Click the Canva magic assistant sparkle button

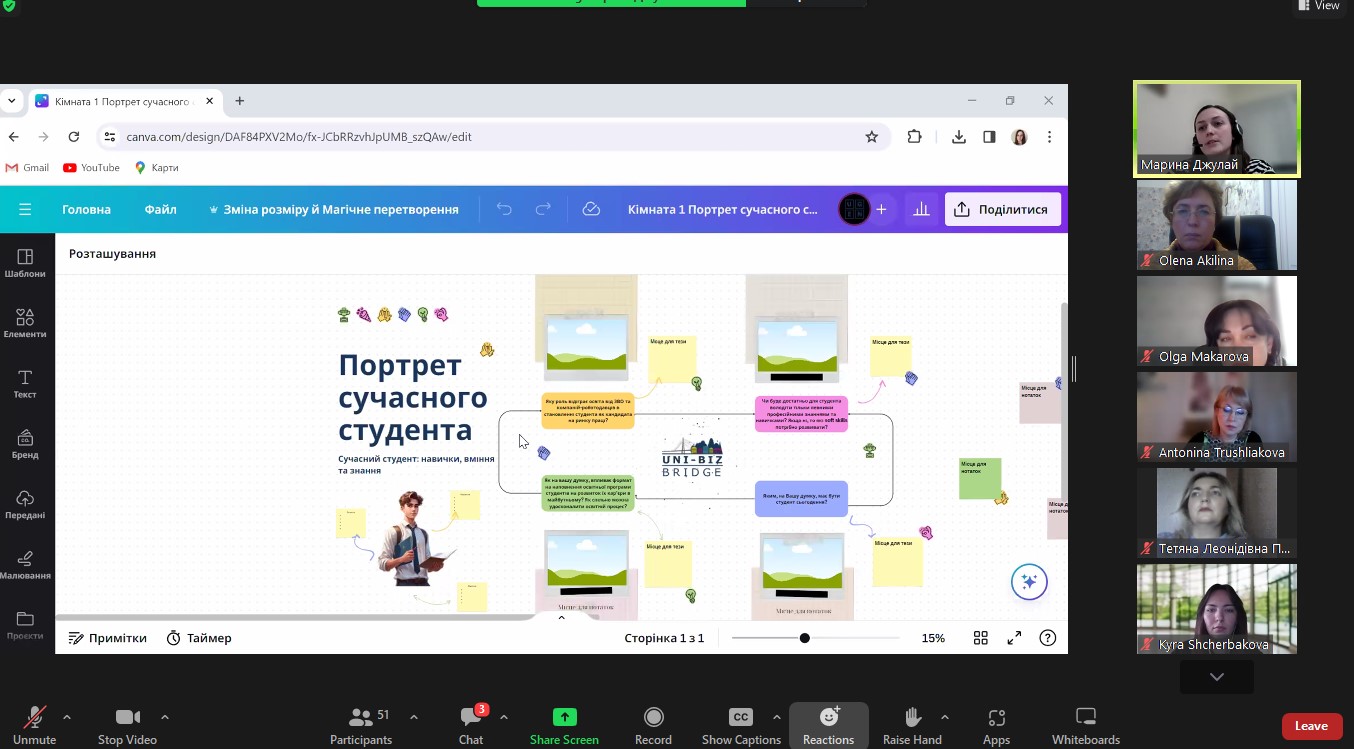click(x=1029, y=582)
